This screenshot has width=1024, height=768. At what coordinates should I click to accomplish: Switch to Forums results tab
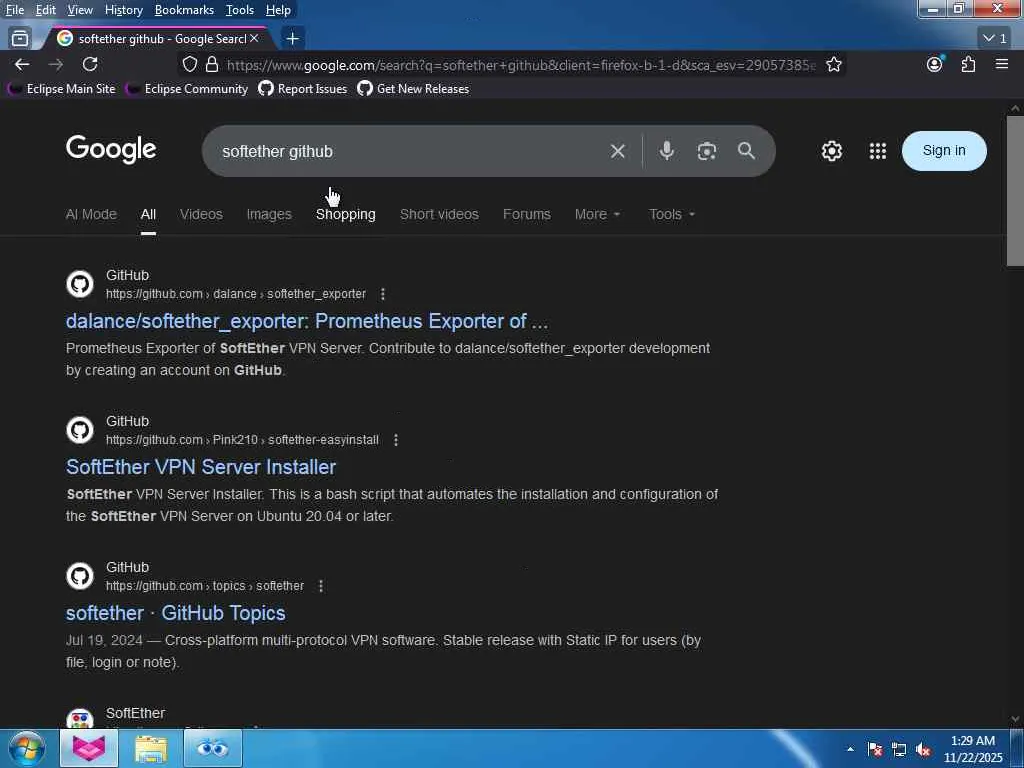pyautogui.click(x=526, y=214)
